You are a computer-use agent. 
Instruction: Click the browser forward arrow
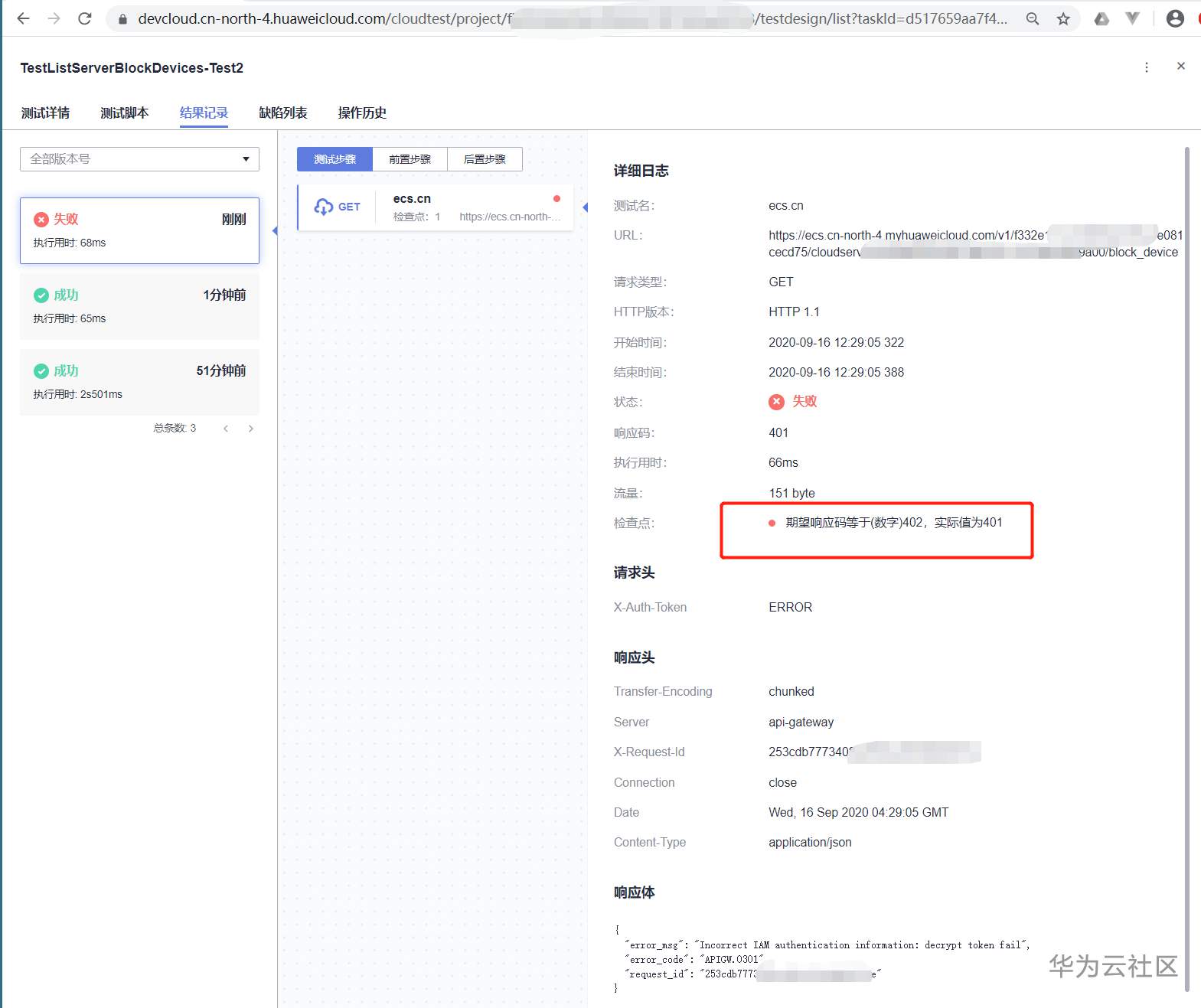point(54,18)
